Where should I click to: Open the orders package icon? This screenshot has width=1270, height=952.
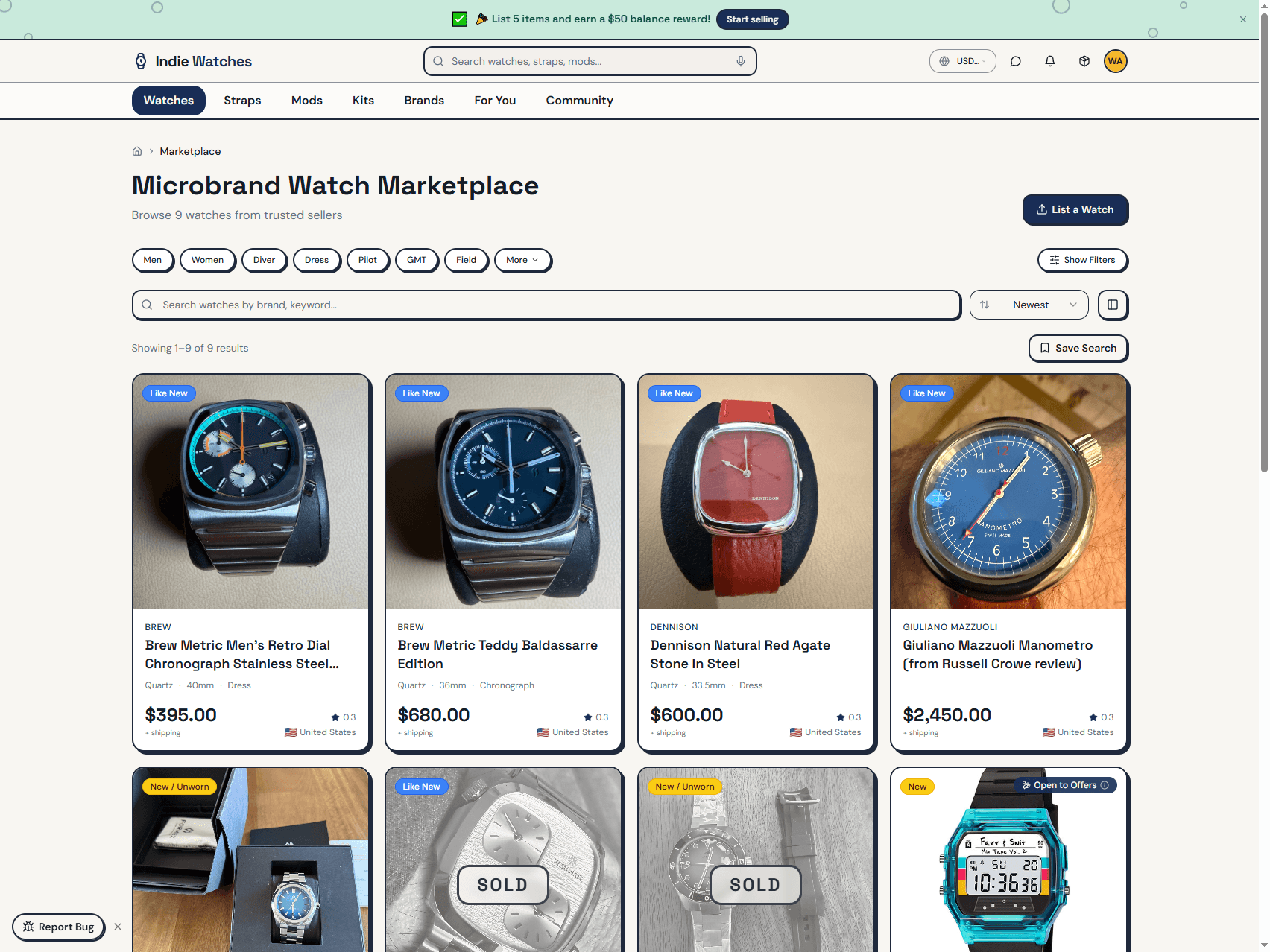click(1084, 61)
